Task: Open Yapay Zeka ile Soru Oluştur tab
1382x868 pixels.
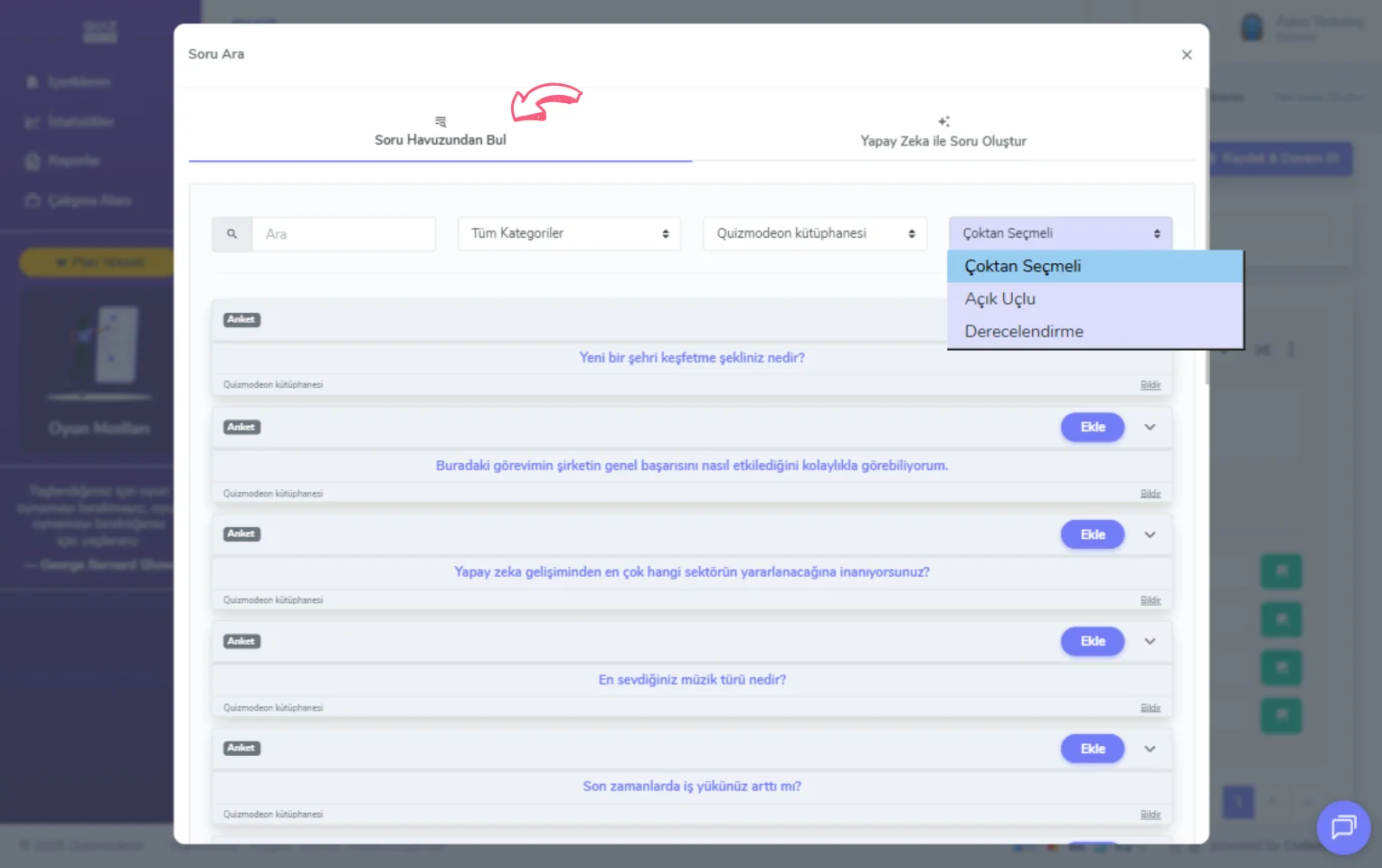Action: coord(942,133)
